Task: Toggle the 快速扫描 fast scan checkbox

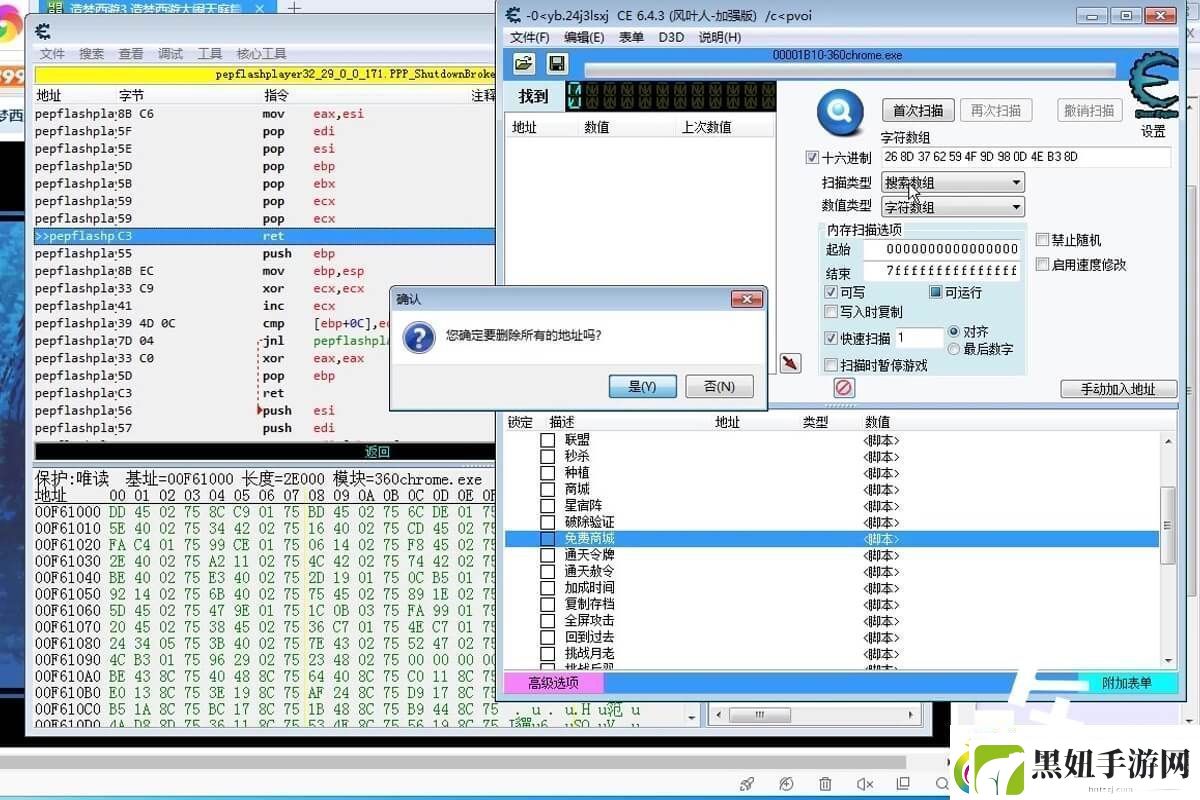Action: (831, 338)
